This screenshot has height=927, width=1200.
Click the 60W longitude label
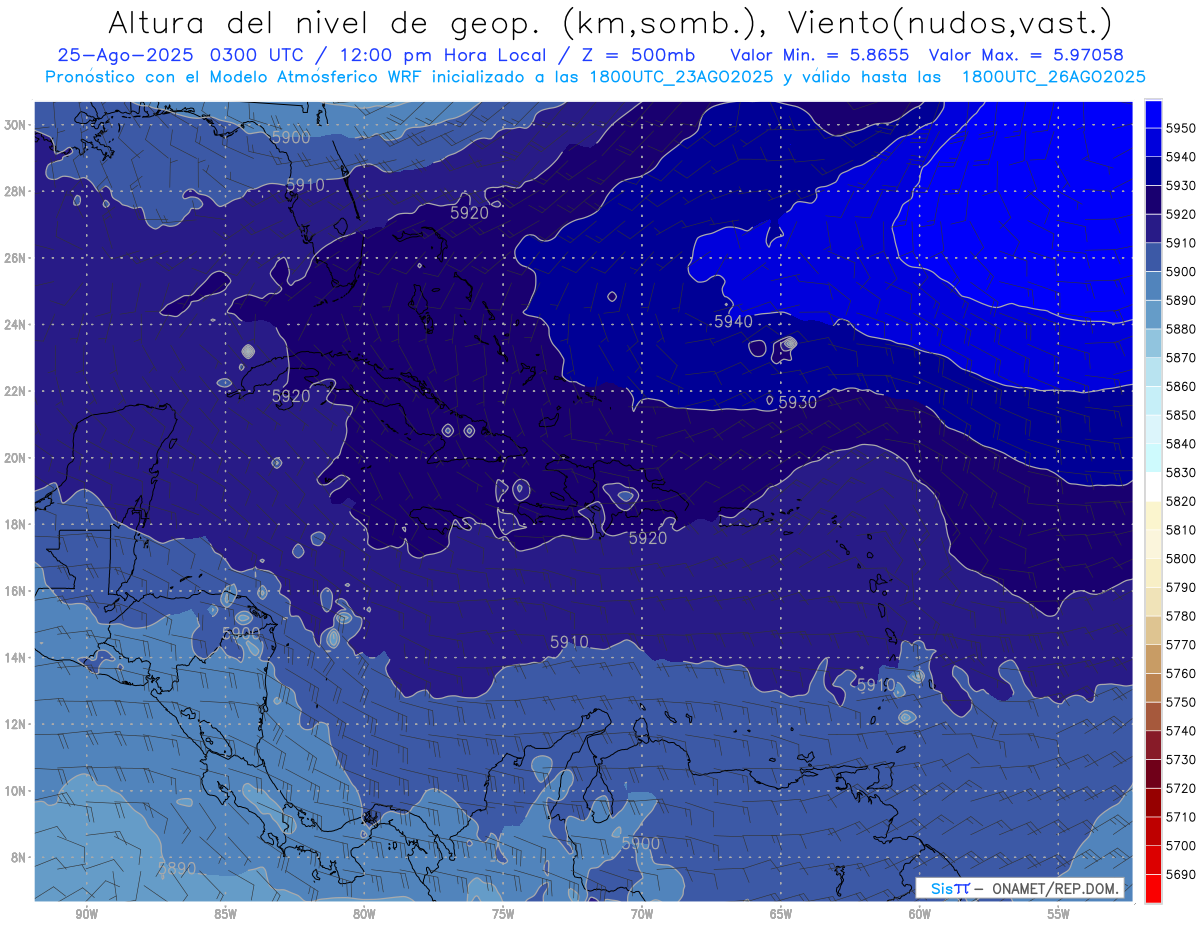(920, 914)
